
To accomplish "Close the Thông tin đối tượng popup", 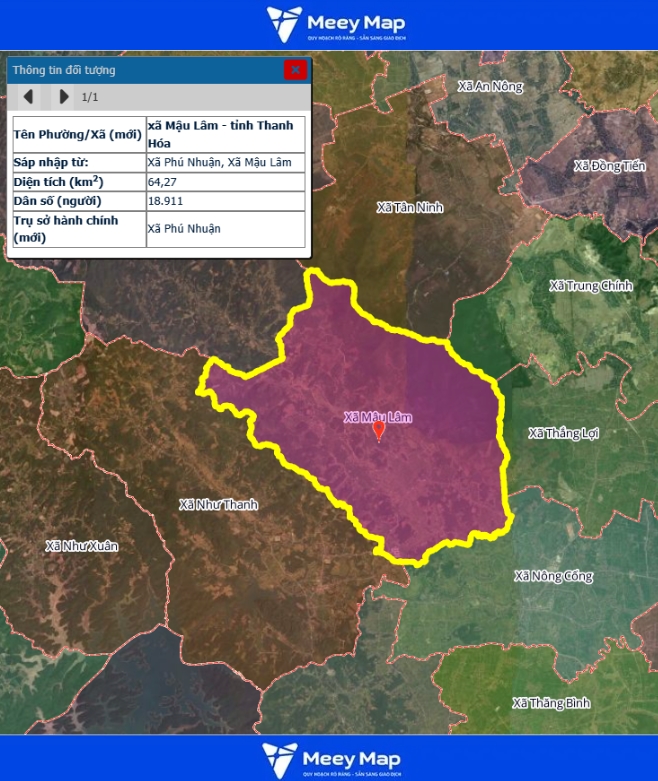I will coord(294,70).
